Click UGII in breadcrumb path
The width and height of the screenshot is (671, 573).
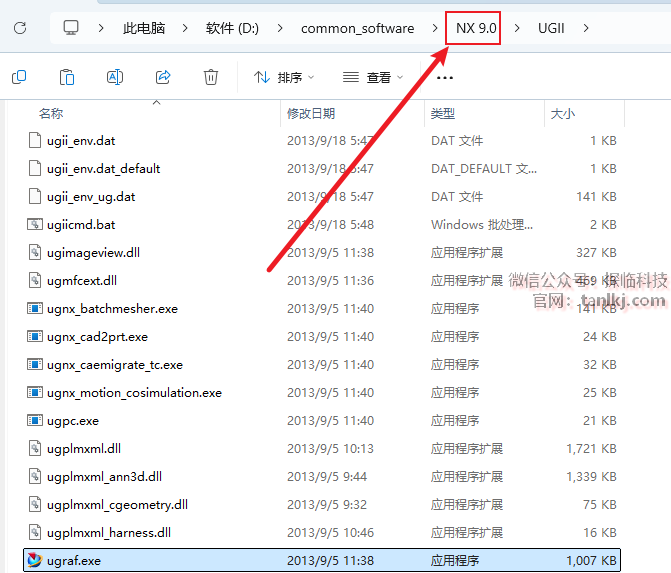(551, 28)
